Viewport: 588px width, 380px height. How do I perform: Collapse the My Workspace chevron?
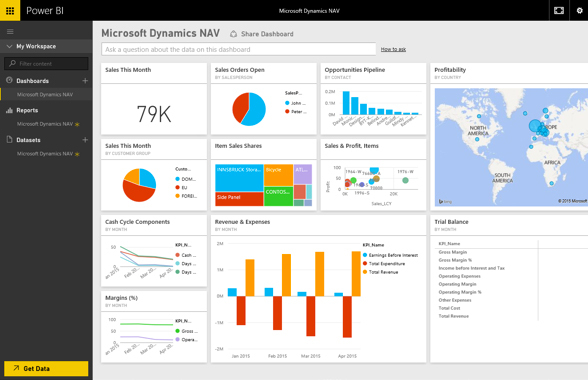9,46
